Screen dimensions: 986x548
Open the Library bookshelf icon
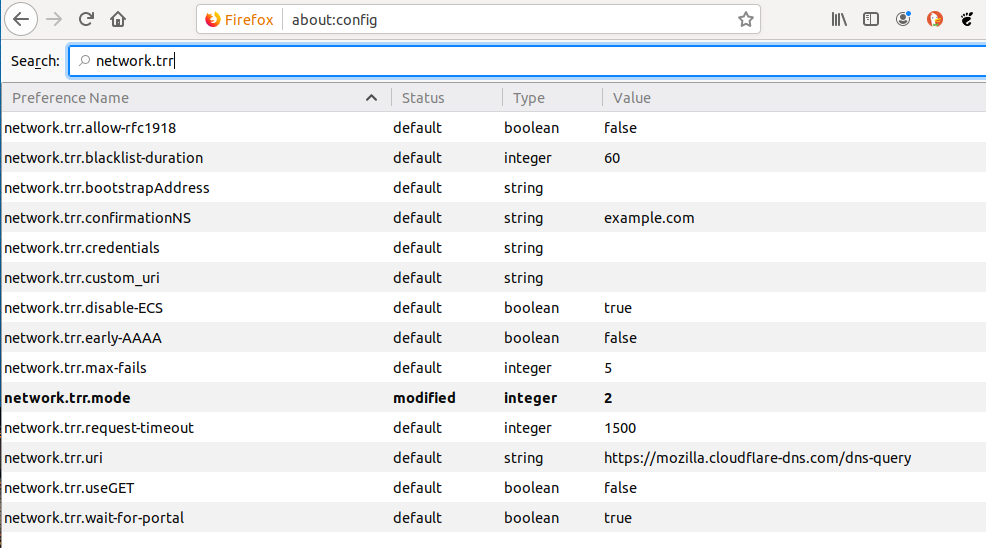pyautogui.click(x=839, y=19)
